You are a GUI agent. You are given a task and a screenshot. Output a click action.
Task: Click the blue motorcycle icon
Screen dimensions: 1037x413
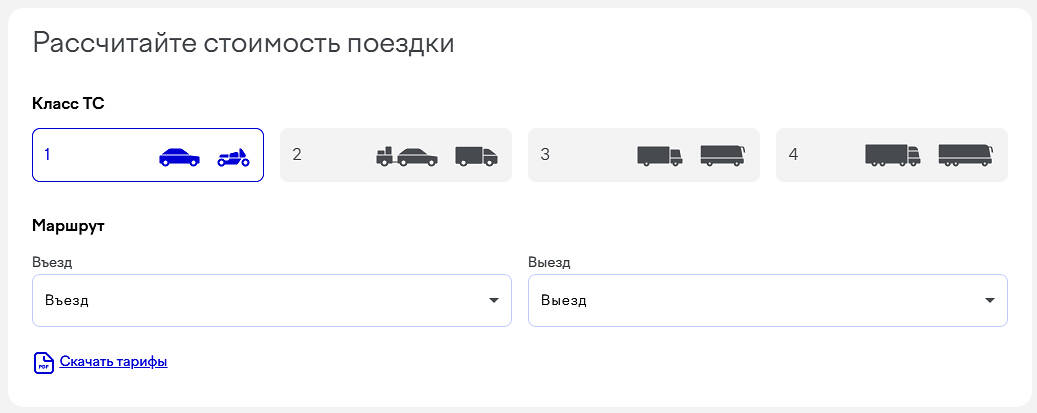(x=233, y=156)
